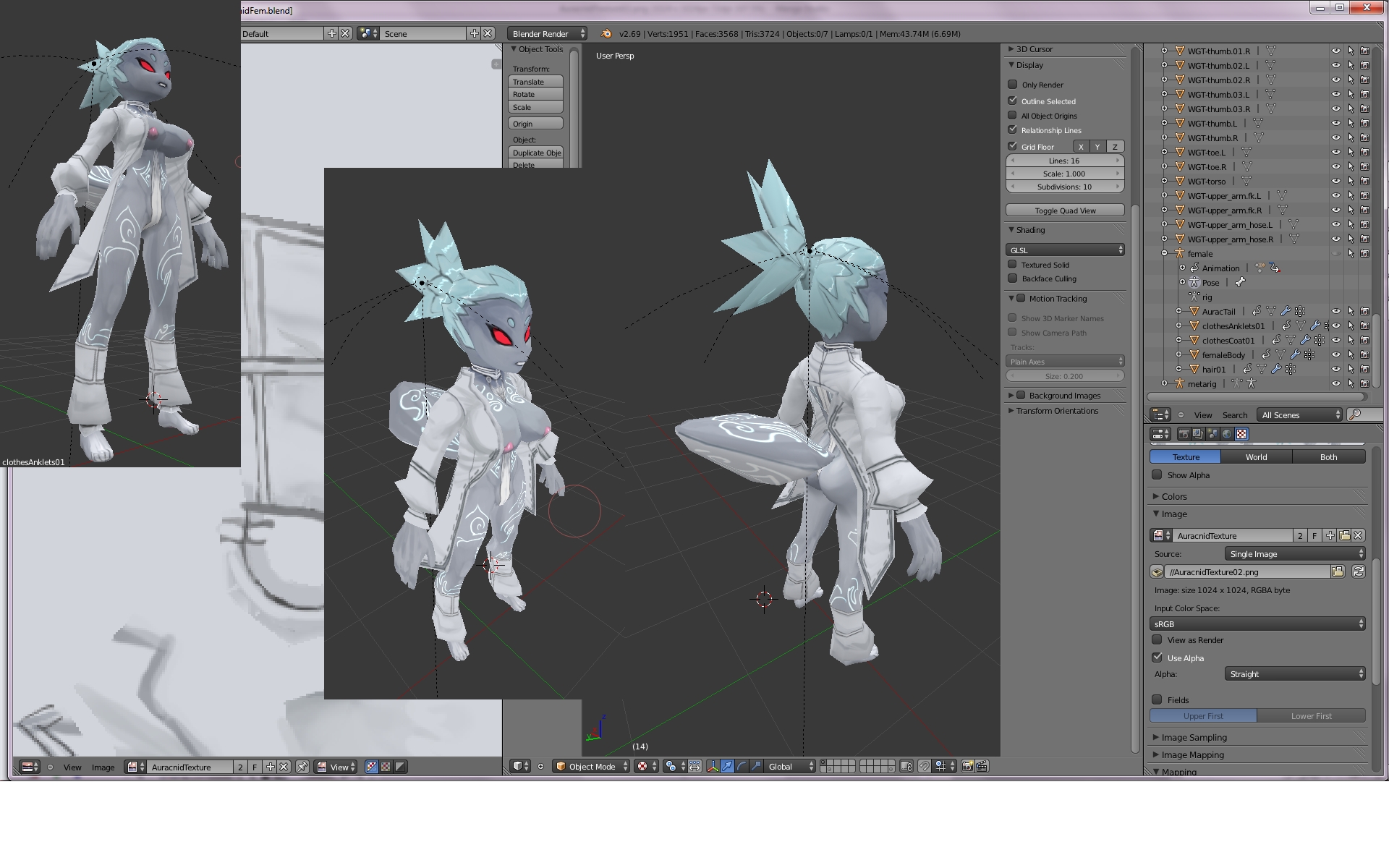Enable the Only Render checkbox

tap(1013, 85)
